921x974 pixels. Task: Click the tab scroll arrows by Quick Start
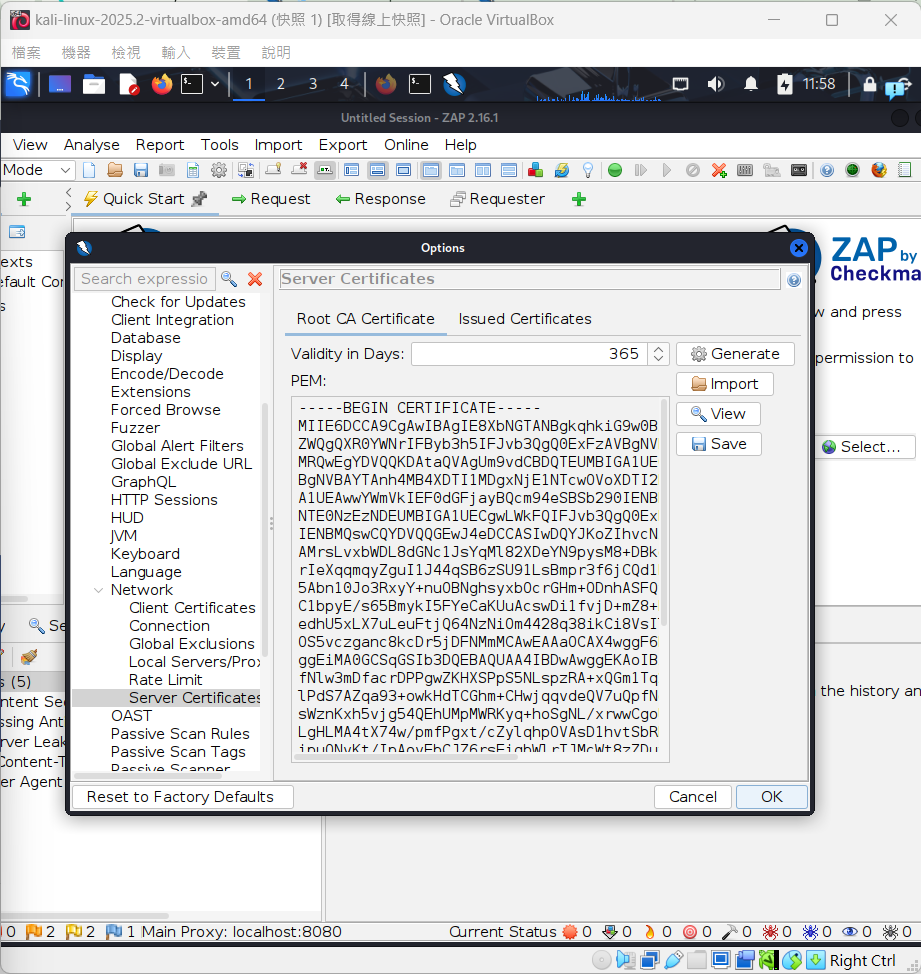tap(68, 199)
